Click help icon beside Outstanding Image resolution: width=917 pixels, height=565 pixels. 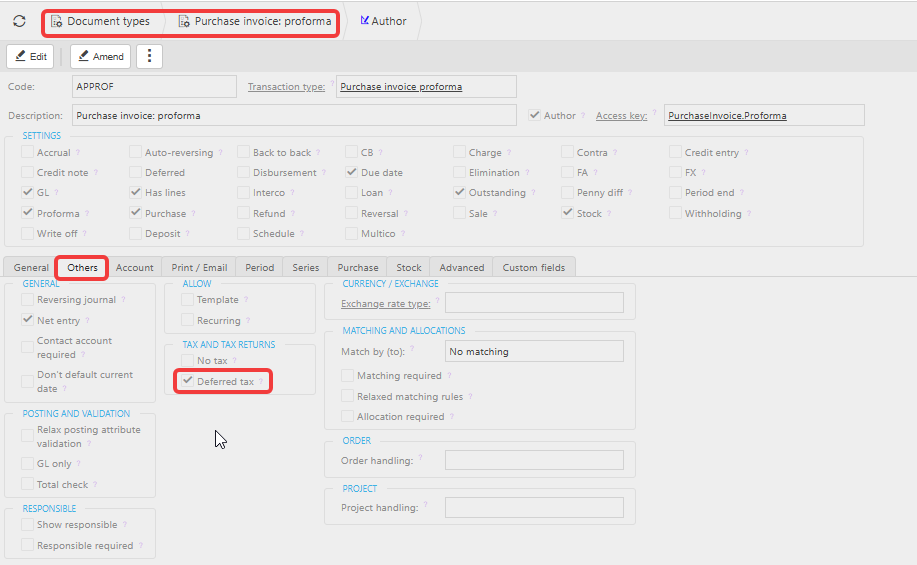click(x=533, y=192)
